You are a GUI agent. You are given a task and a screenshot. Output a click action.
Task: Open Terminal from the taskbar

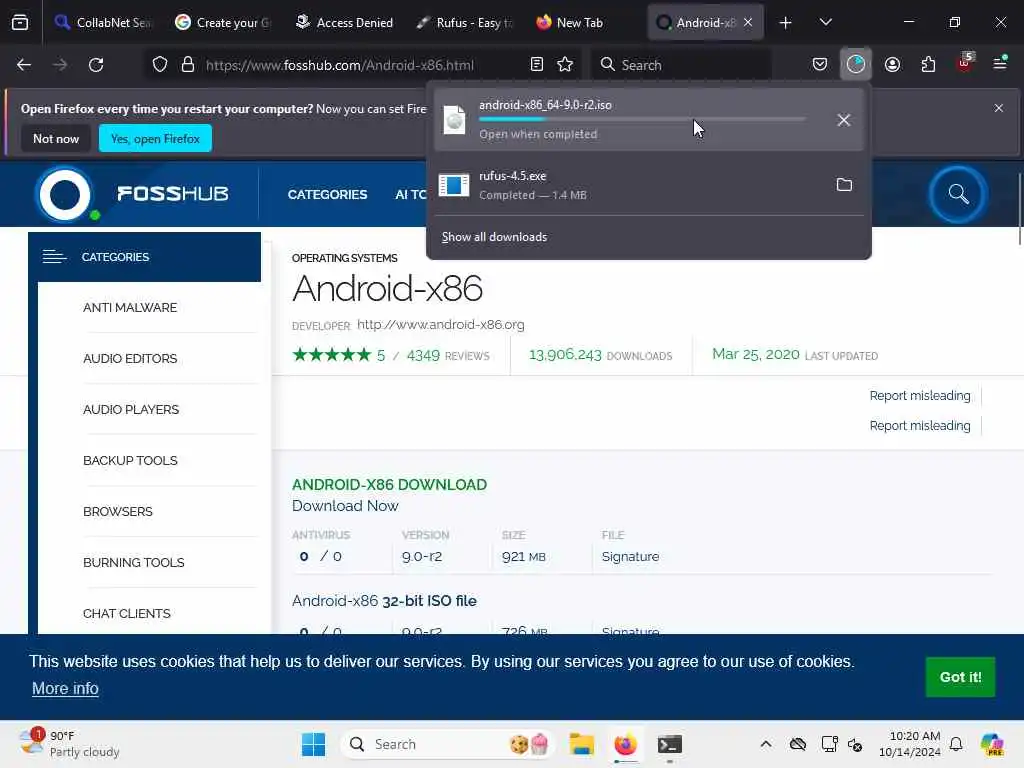pyautogui.click(x=670, y=744)
